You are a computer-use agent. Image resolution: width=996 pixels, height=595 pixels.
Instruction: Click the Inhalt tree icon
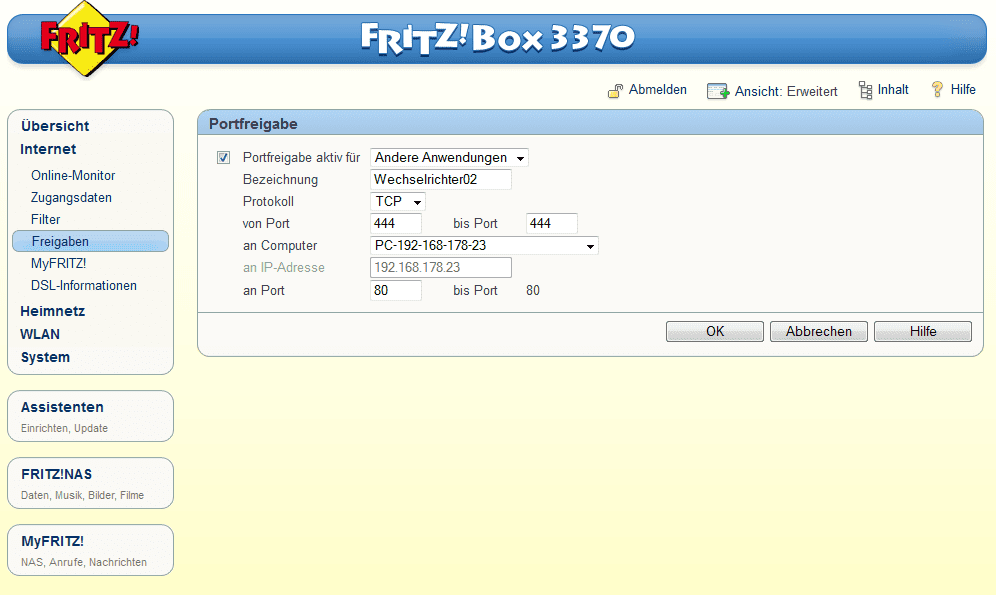pyautogui.click(x=865, y=90)
